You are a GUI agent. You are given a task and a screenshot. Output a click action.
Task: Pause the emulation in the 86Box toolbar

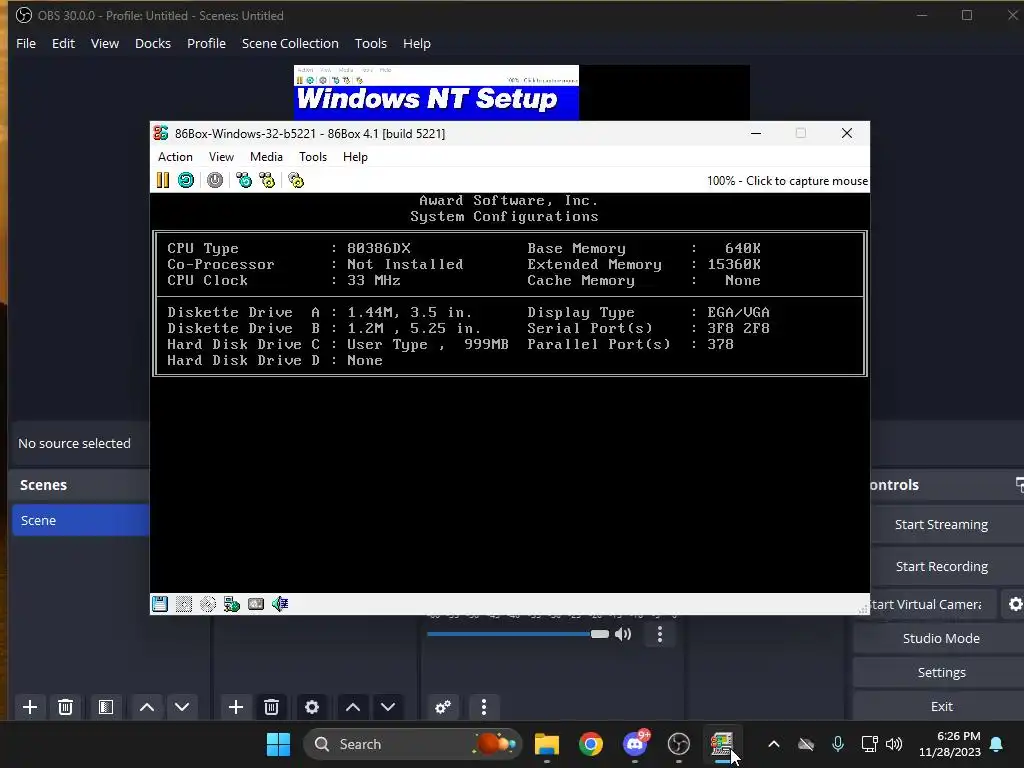[163, 180]
